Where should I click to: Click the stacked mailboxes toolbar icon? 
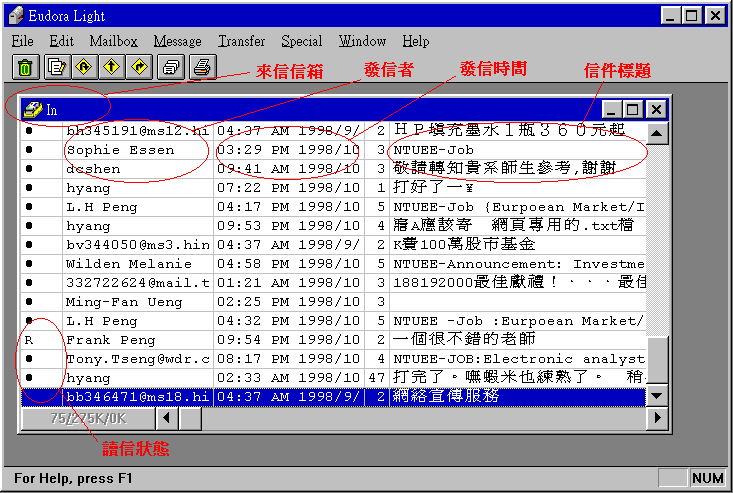click(171, 67)
